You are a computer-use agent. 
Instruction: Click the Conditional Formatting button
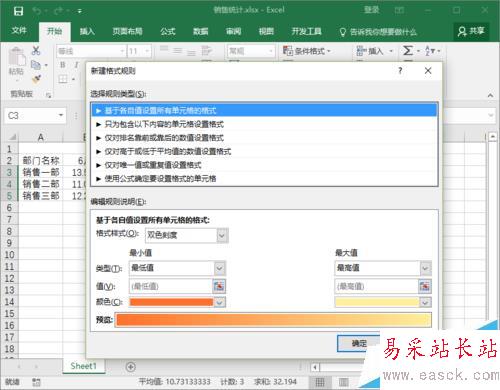pos(307,51)
